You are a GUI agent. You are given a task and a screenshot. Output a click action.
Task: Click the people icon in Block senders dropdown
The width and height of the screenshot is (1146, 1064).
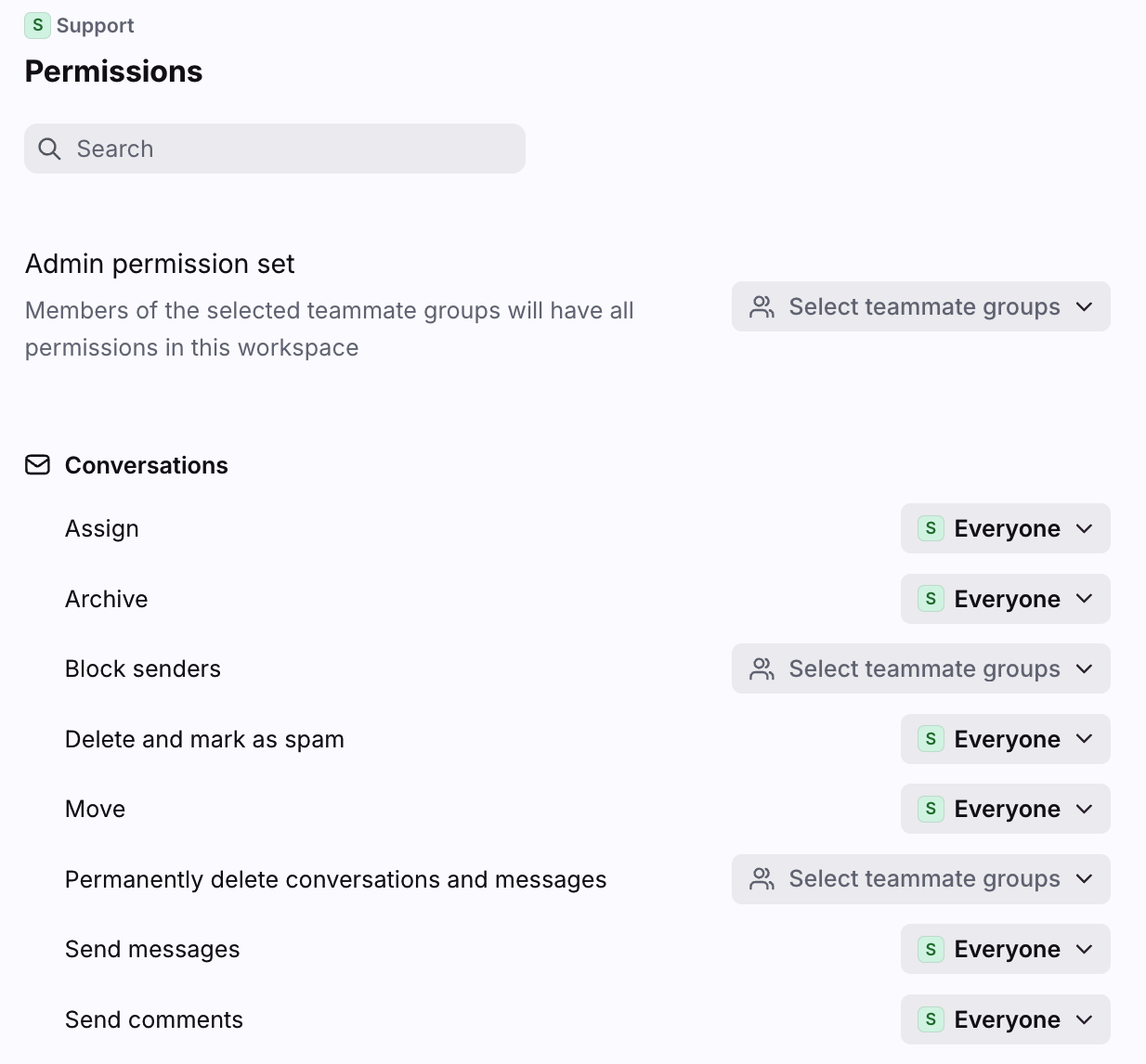tap(762, 669)
